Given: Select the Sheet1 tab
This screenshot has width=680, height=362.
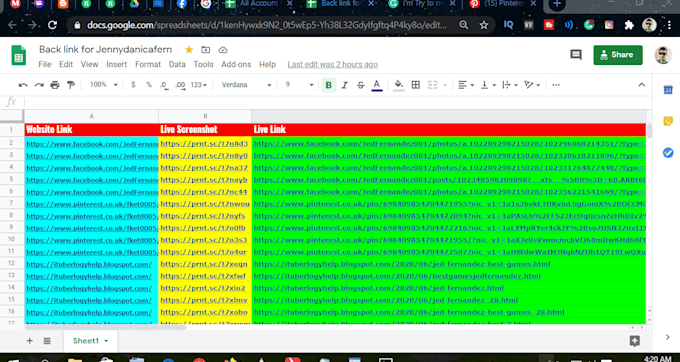Looking at the screenshot, I should (90, 341).
